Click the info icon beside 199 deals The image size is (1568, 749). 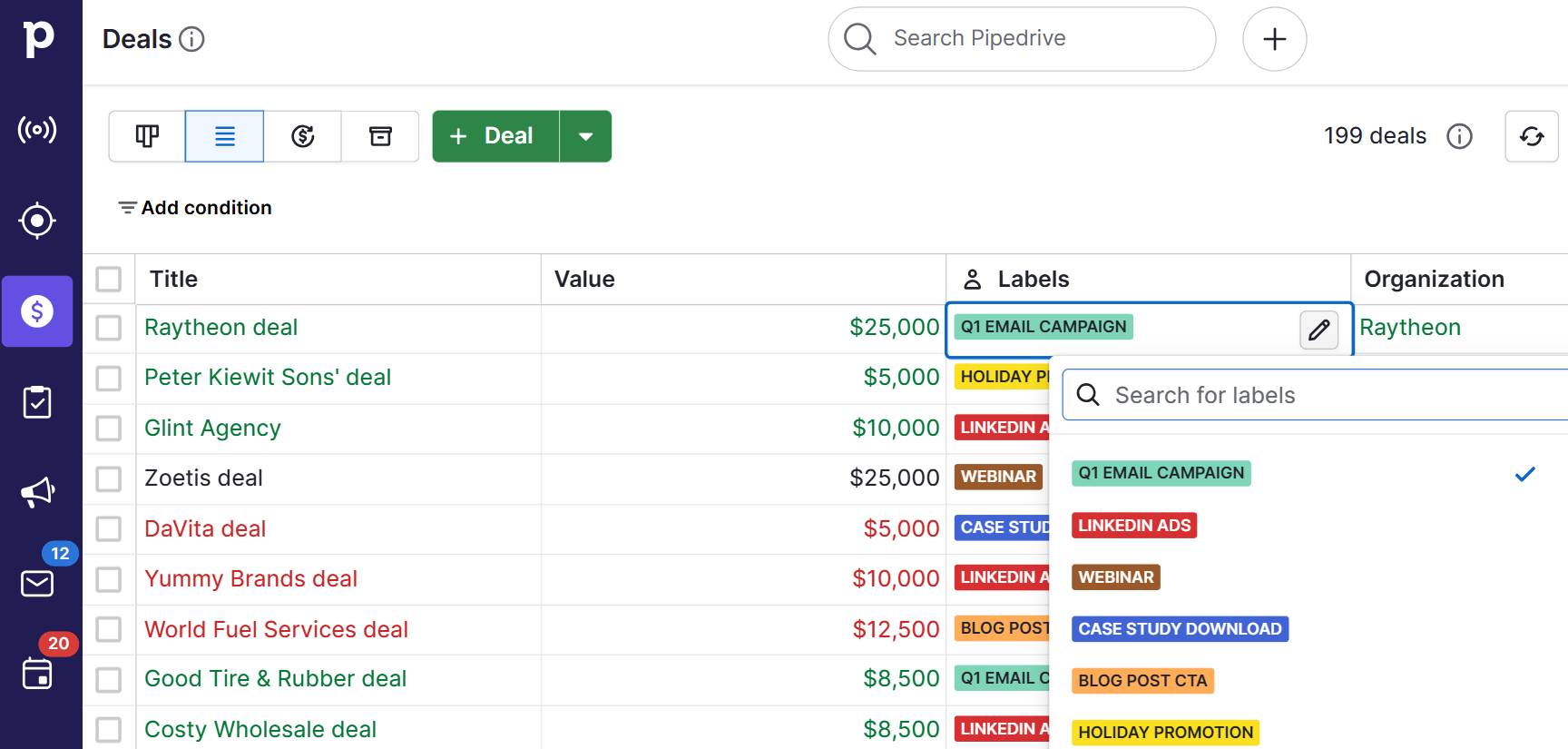click(x=1459, y=136)
